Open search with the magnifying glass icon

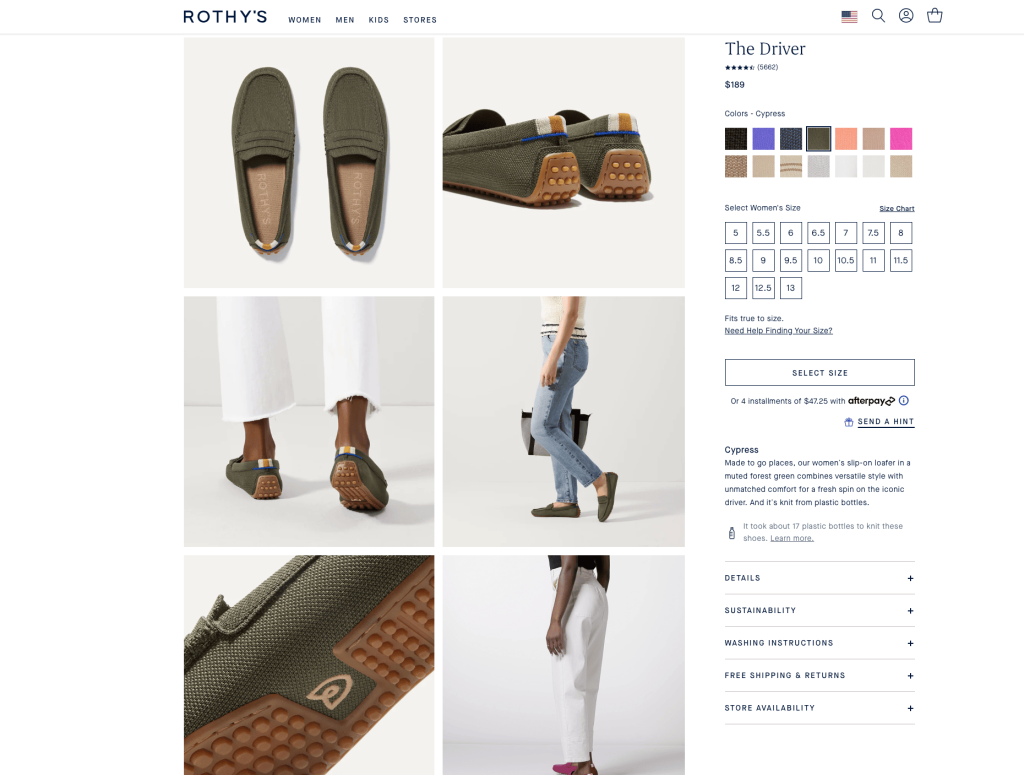[x=878, y=16]
